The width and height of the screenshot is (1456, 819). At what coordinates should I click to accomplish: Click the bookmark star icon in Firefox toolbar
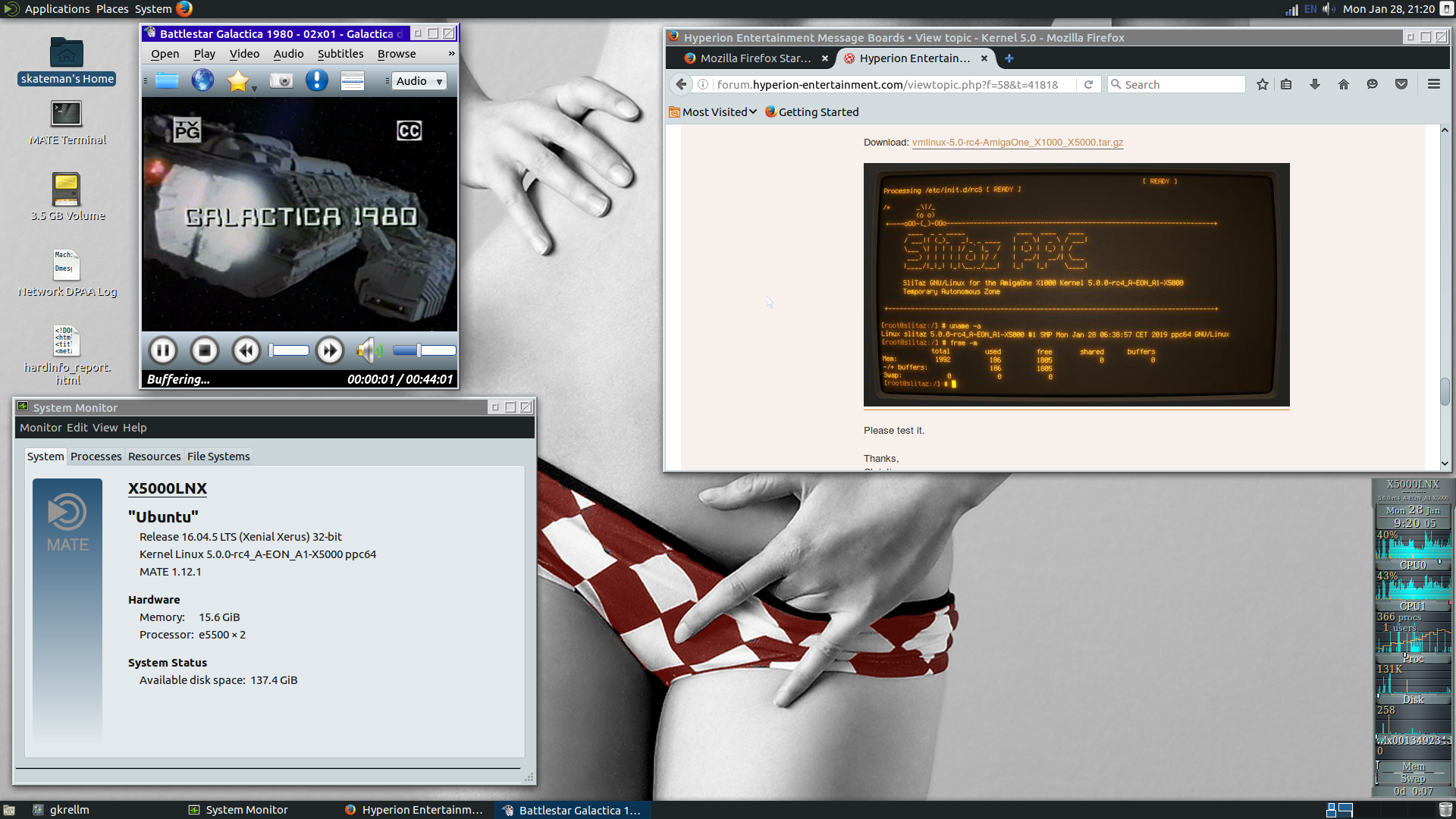tap(1263, 84)
